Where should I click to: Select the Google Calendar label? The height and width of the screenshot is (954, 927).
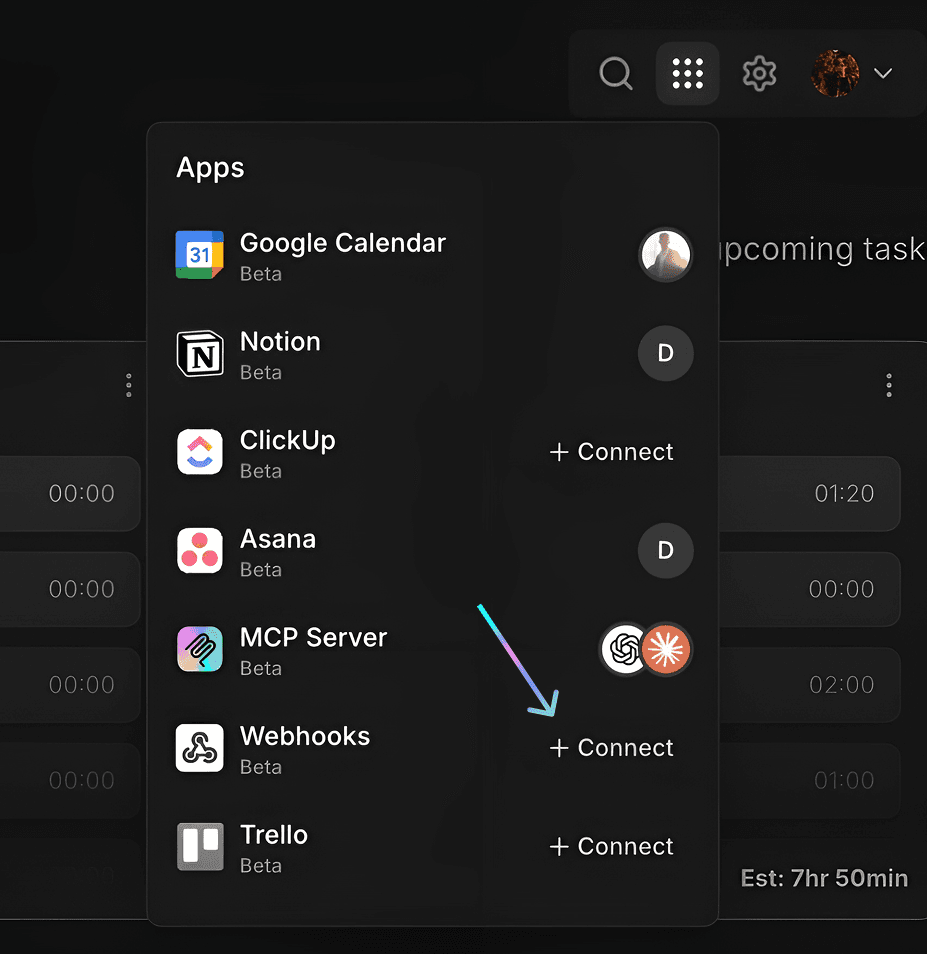coord(342,243)
